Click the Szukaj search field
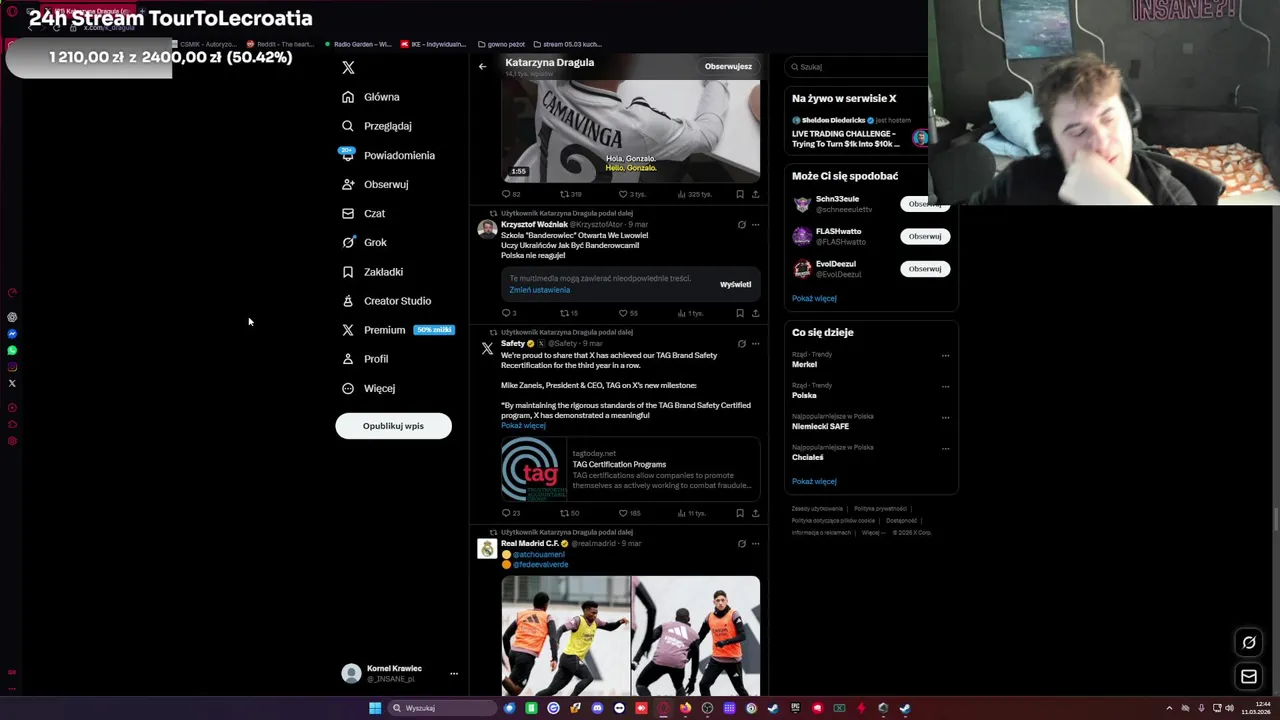 [858, 67]
